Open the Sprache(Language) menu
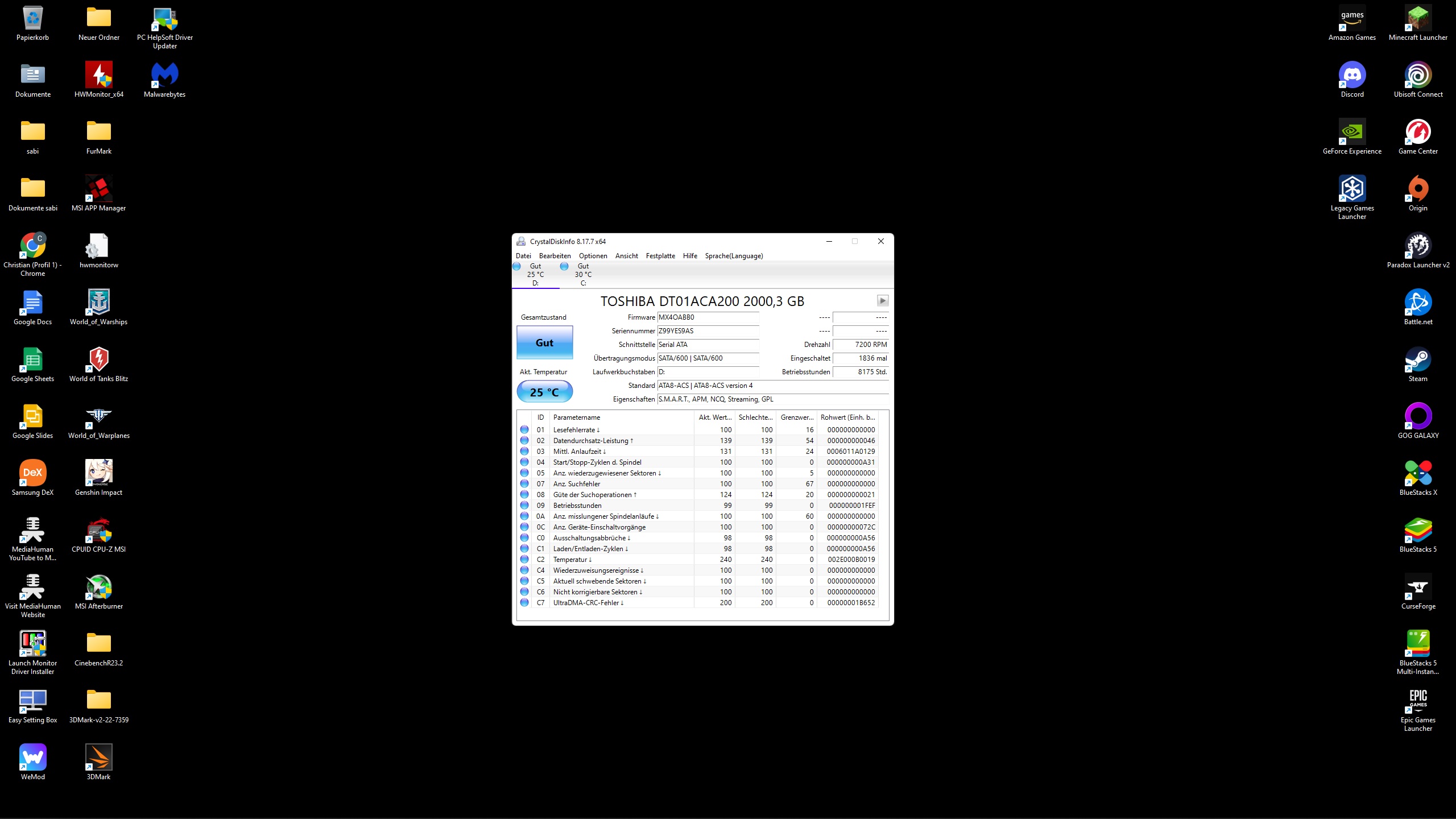The height and width of the screenshot is (819, 1456). (x=734, y=256)
